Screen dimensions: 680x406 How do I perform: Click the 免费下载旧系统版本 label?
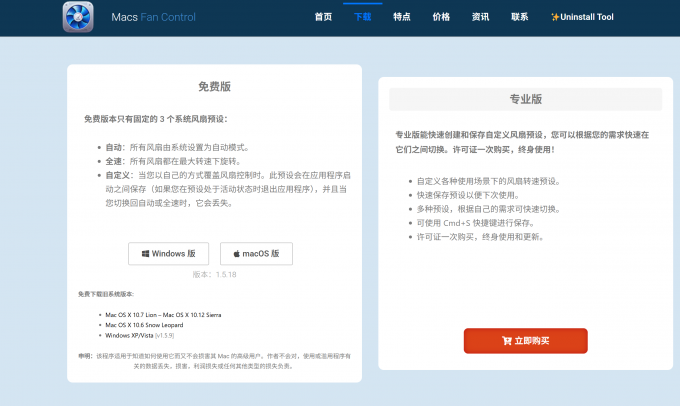tap(106, 294)
